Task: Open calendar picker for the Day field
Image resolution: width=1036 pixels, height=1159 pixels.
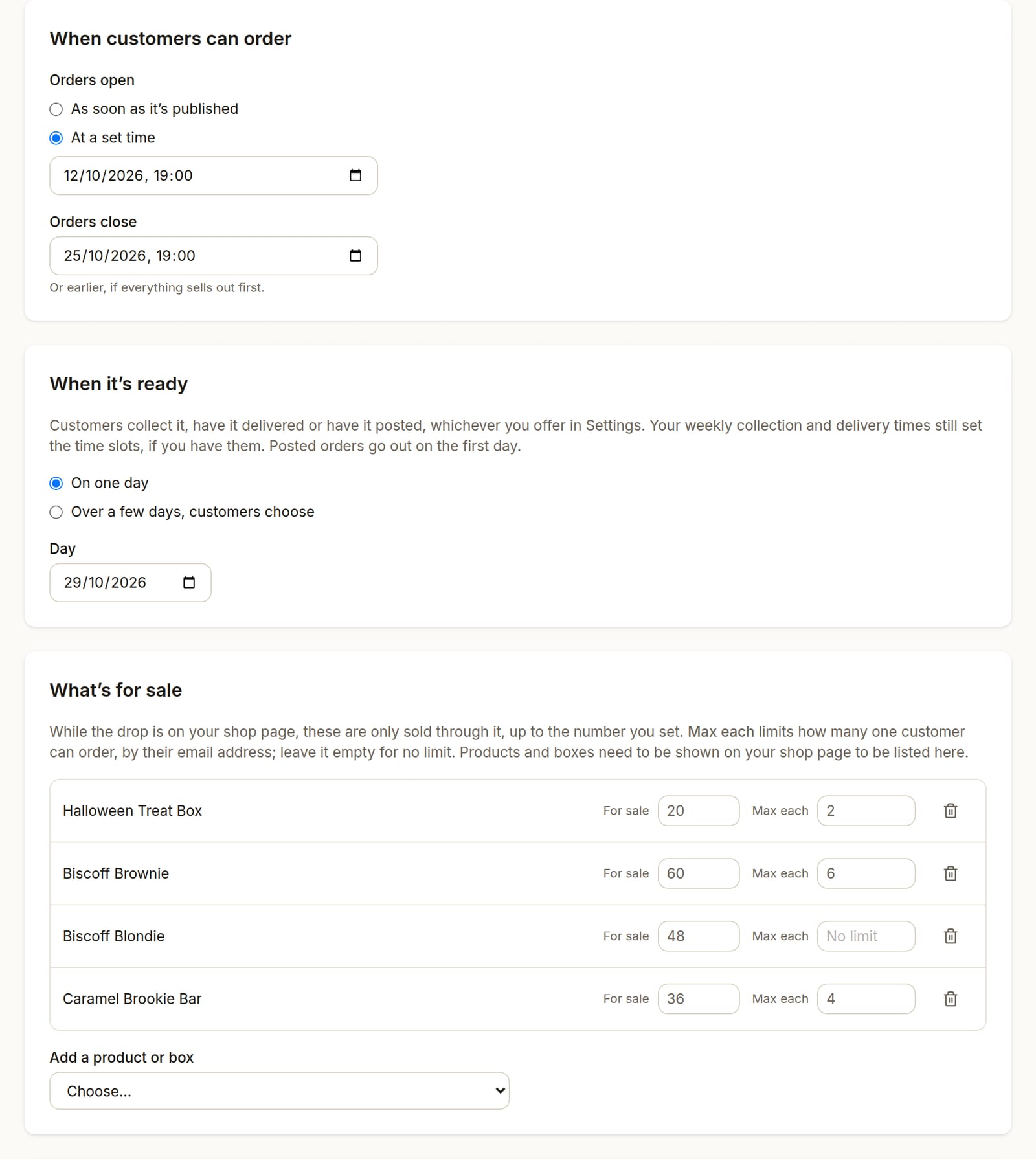Action: pos(189,582)
